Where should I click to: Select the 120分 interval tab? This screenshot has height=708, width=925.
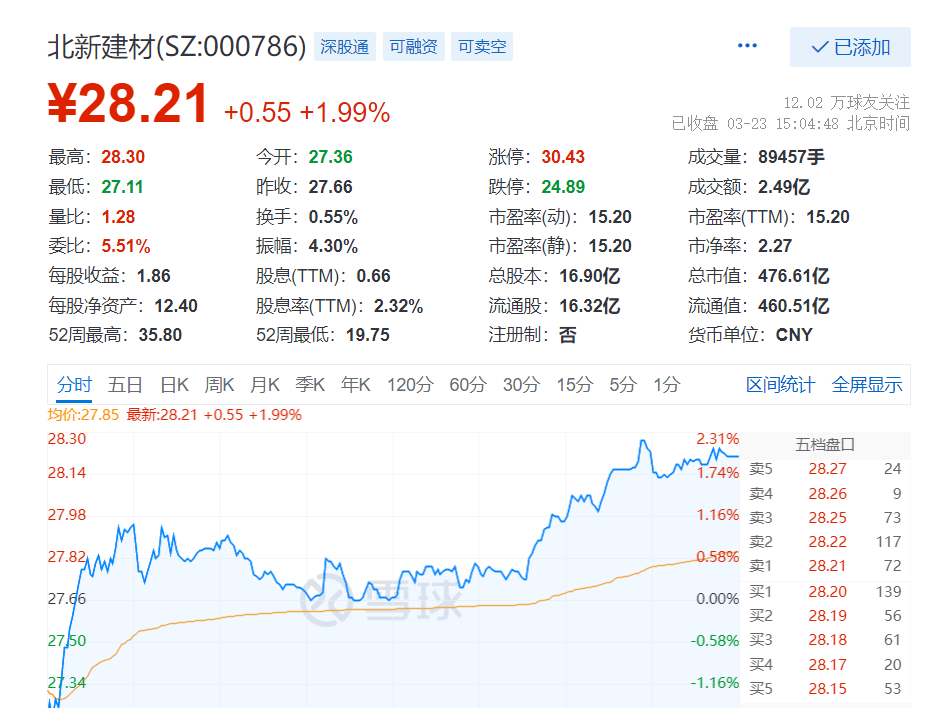point(410,385)
